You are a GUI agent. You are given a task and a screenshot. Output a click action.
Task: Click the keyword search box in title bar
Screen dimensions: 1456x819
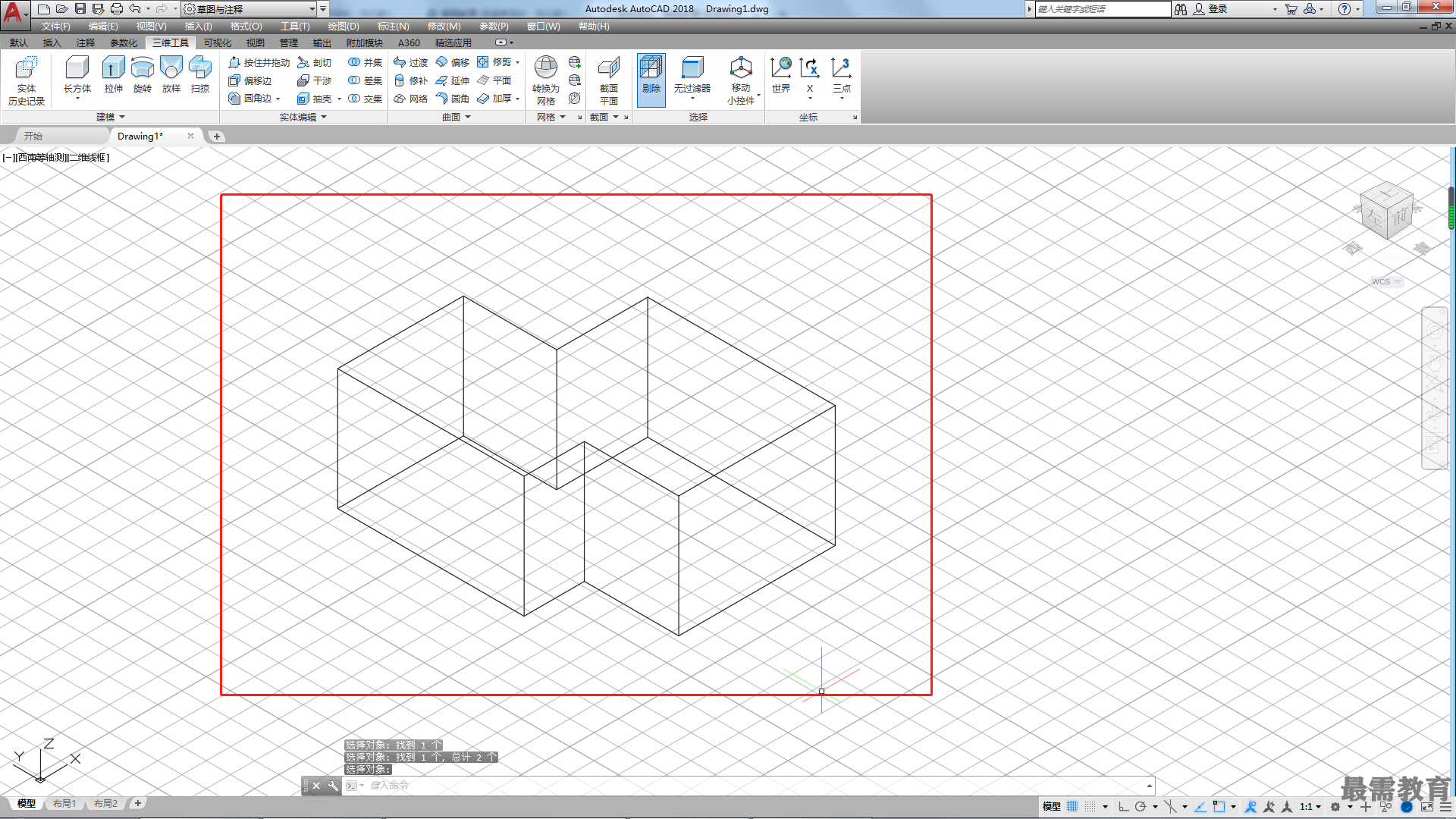coord(1103,9)
